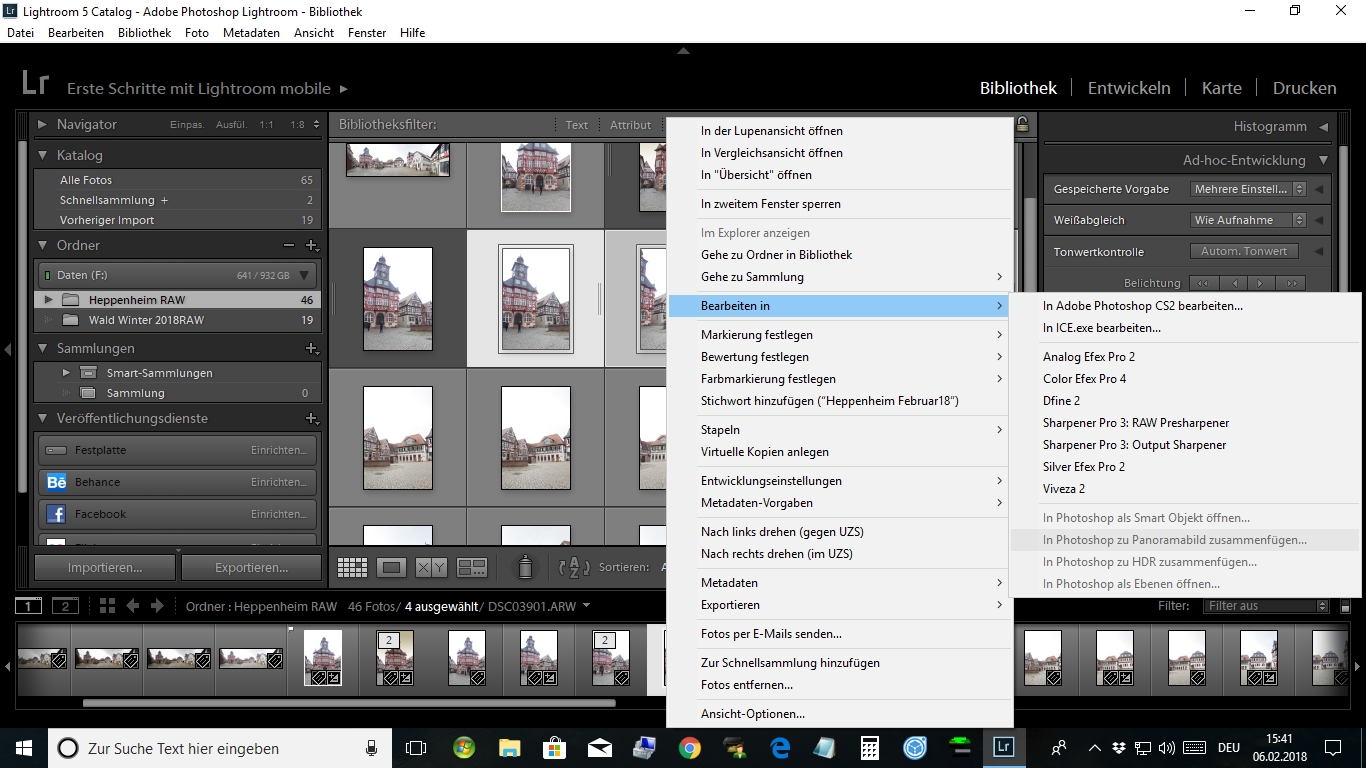Collapse the Sammlungen panel

coord(43,348)
